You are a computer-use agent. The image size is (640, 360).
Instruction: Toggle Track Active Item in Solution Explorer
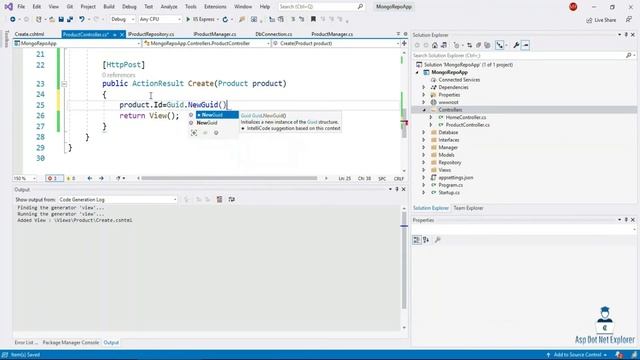coord(500,45)
